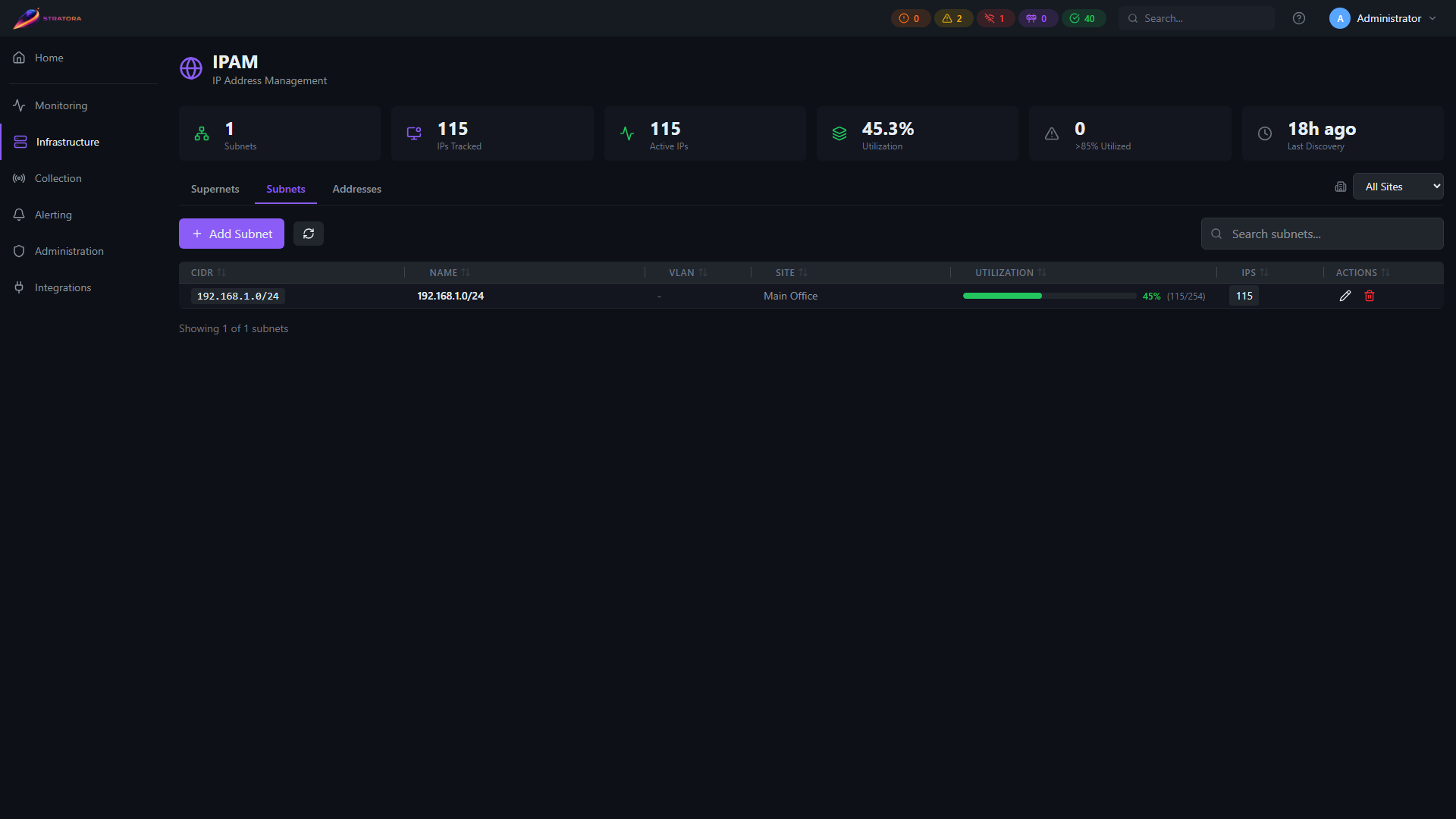Screen dimensions: 1456x819
Task: Open the offline devices badge showing 1
Action: [x=996, y=18]
